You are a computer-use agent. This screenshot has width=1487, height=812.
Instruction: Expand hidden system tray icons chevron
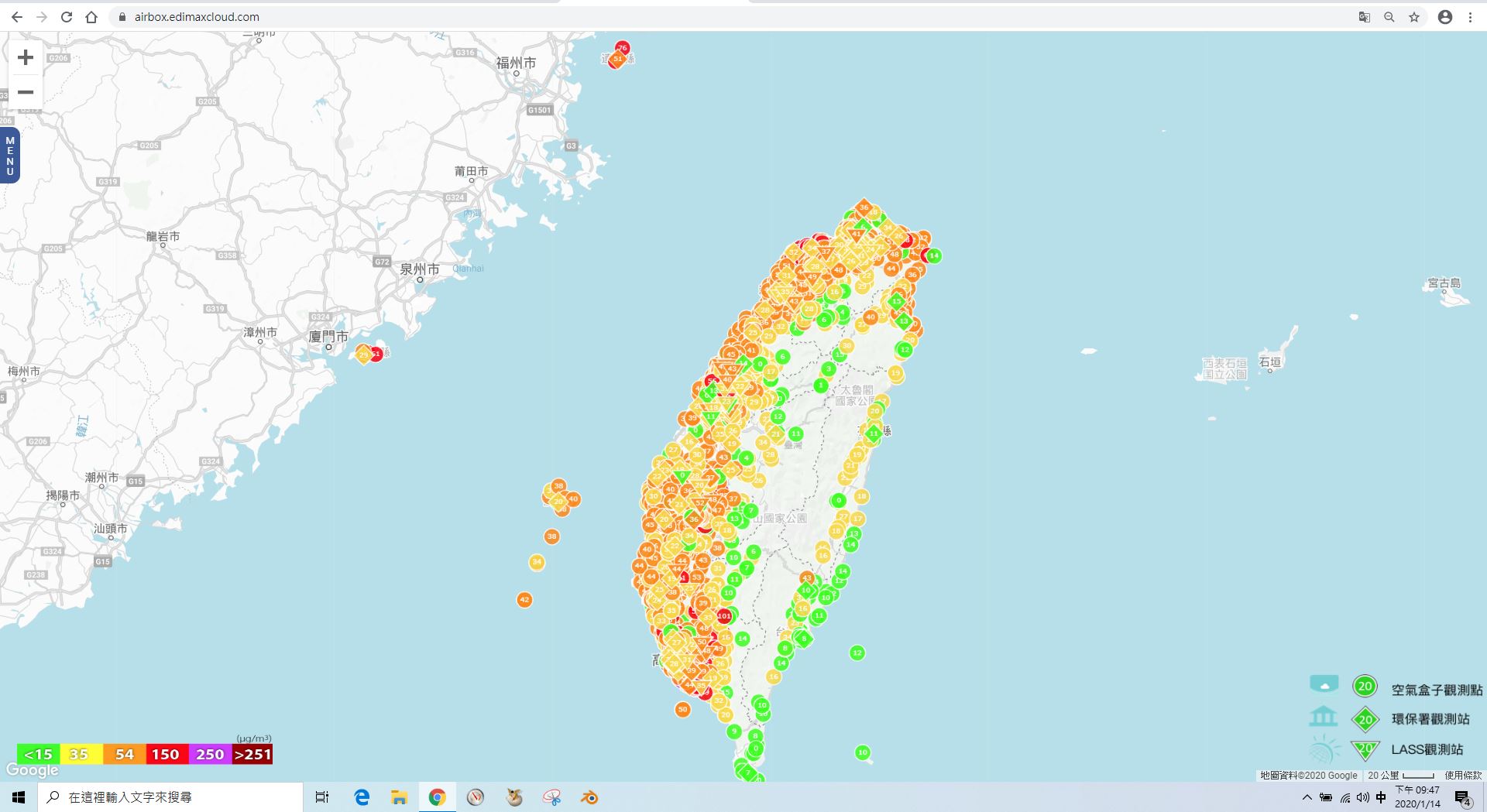click(1307, 797)
